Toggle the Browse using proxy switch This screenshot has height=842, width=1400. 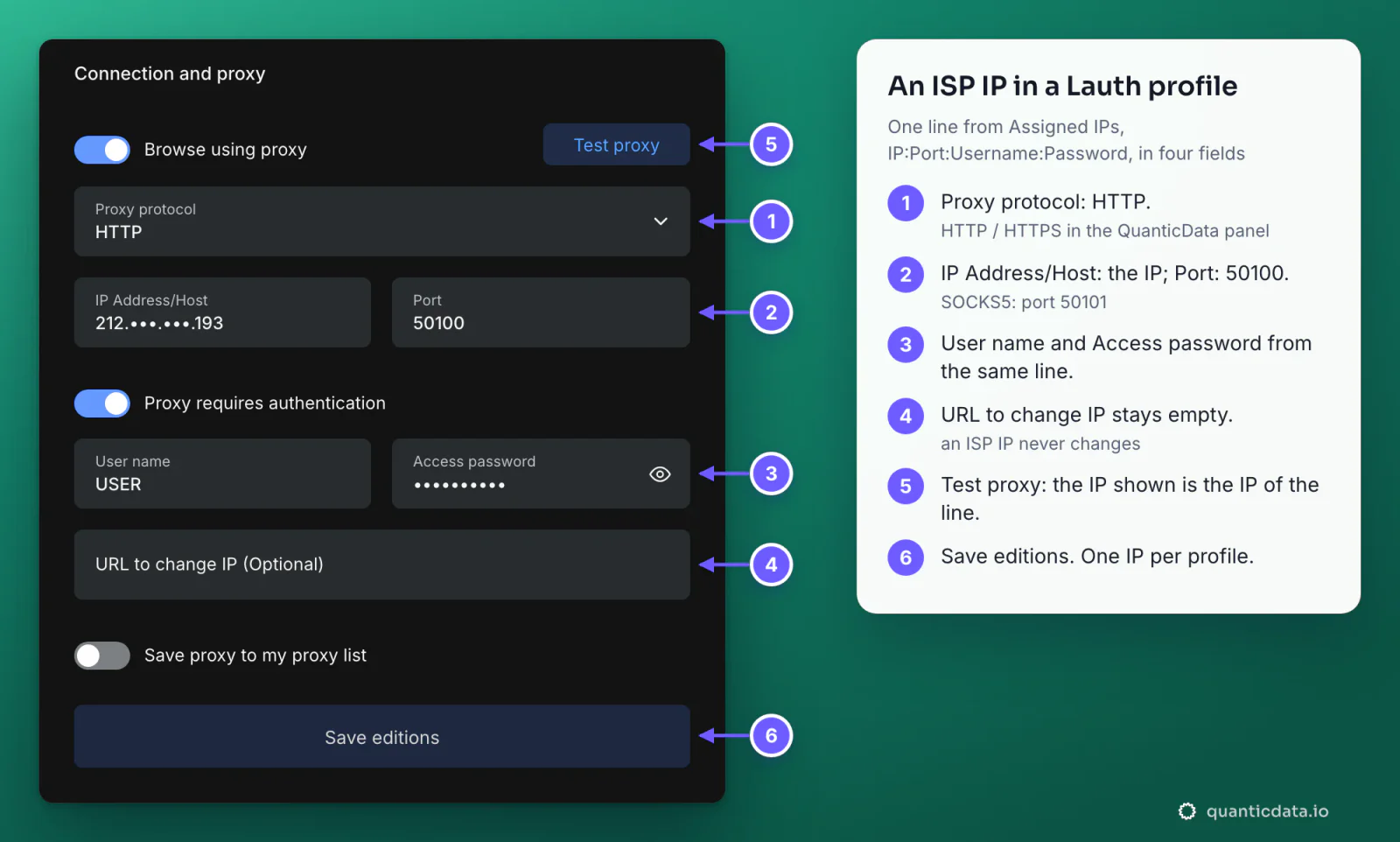coord(102,150)
